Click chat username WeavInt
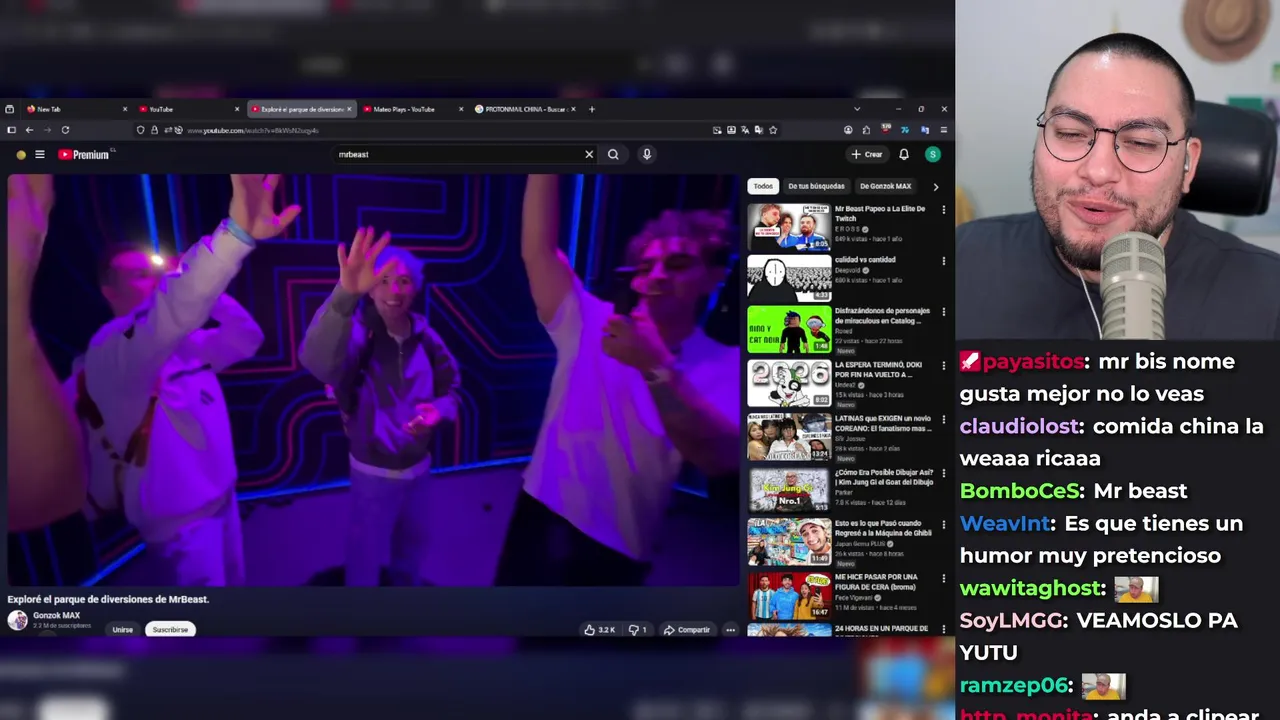Screen dimensions: 1280x720 (x=1005, y=524)
